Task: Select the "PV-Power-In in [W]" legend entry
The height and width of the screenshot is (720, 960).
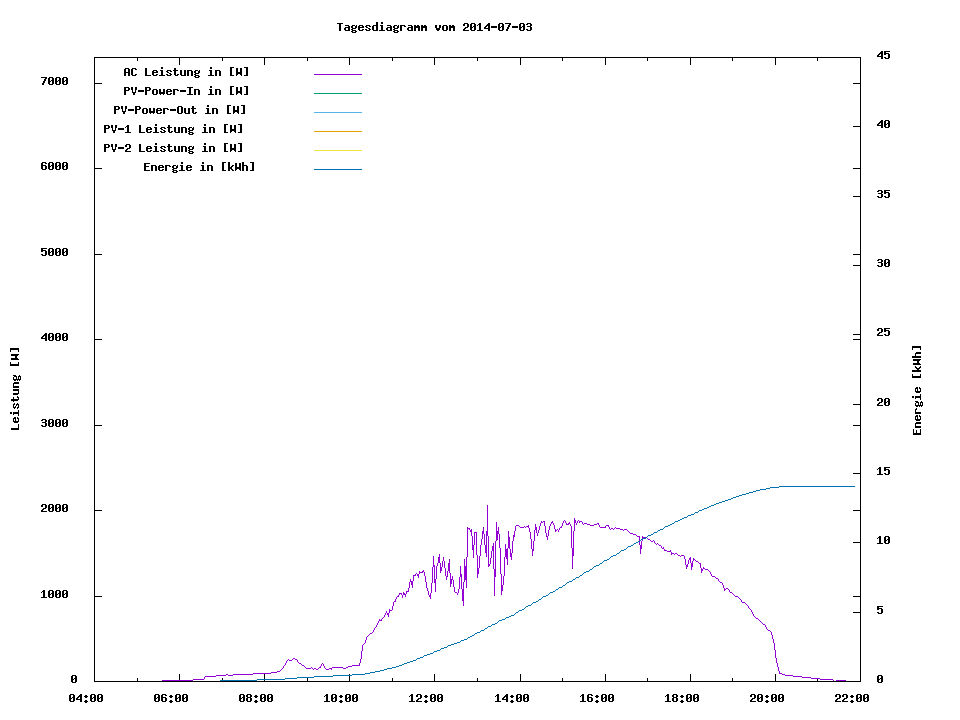Action: (x=186, y=91)
